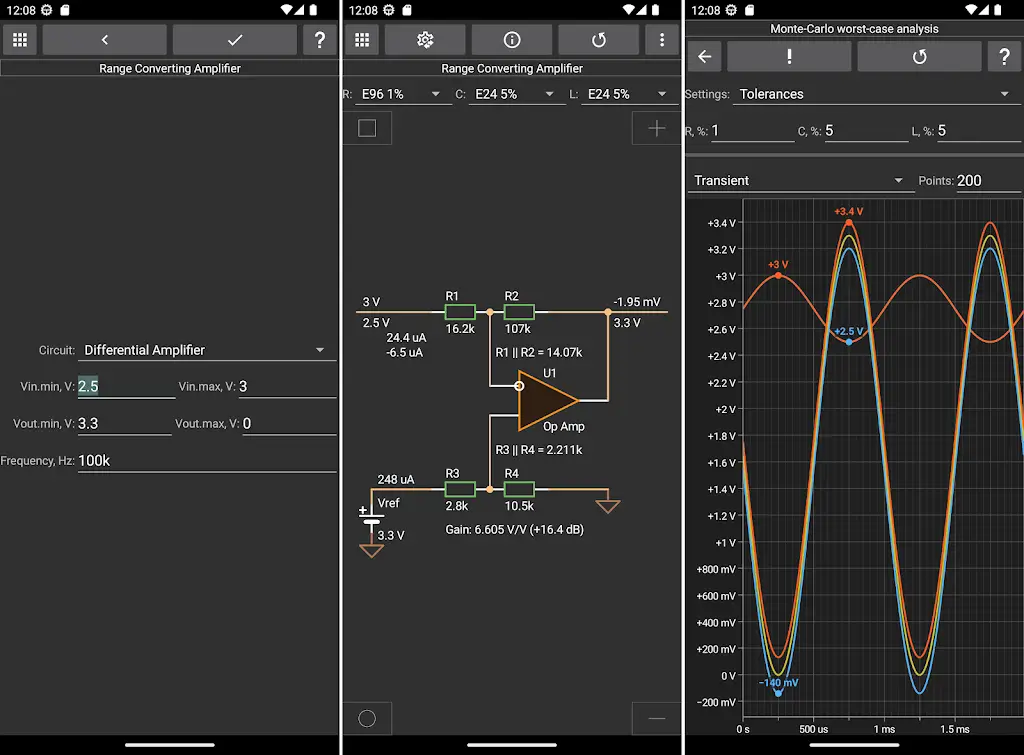Open the settings gear in the schematic toolbar
The image size is (1024, 755).
point(425,40)
